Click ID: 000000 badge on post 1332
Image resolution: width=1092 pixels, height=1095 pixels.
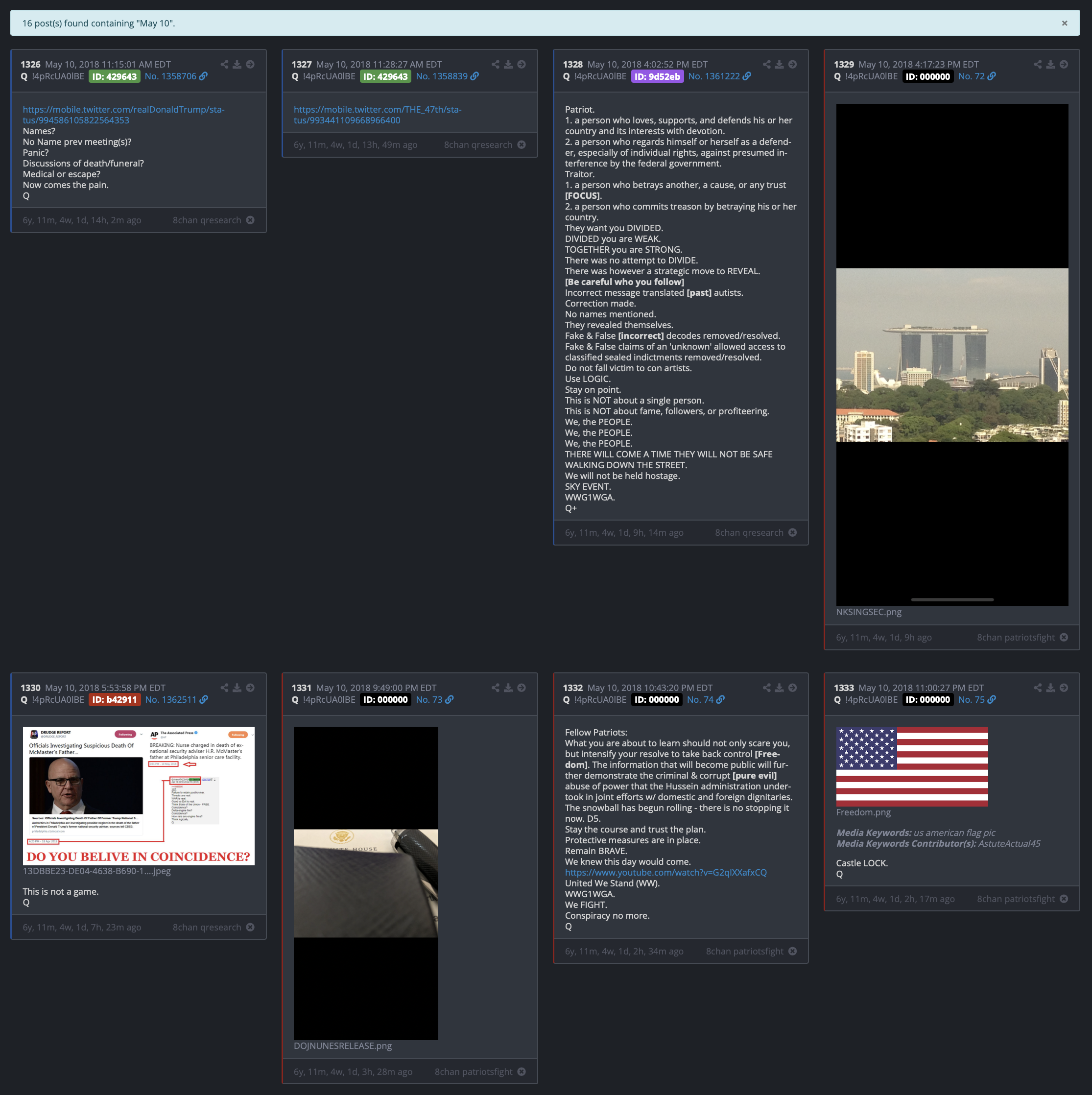[657, 699]
